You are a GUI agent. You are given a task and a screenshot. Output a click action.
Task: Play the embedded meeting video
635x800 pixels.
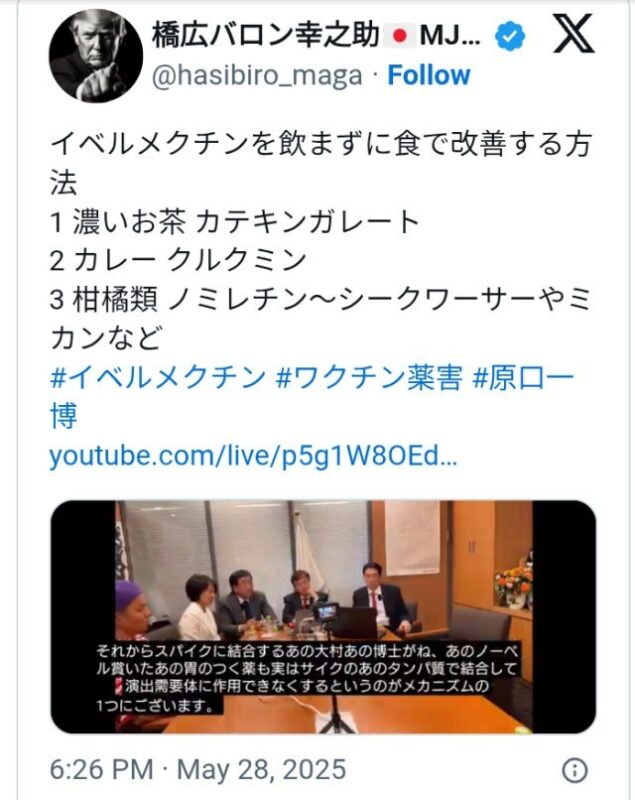[x=323, y=616]
